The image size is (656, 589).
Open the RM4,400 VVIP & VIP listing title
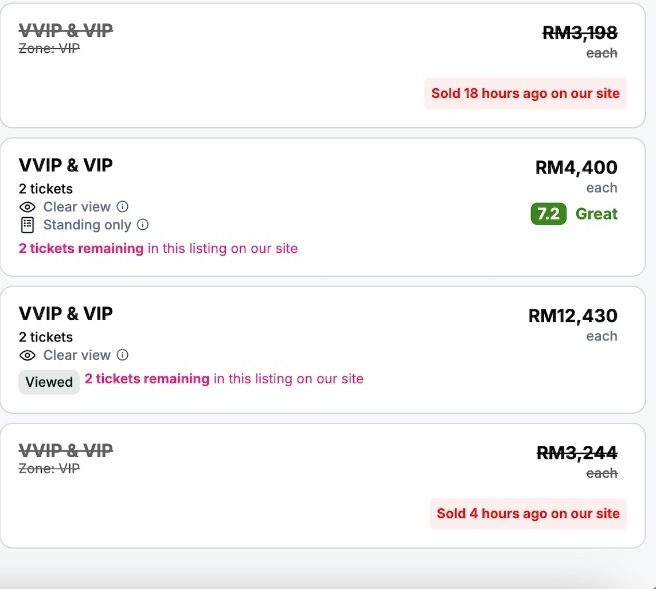[66, 166]
